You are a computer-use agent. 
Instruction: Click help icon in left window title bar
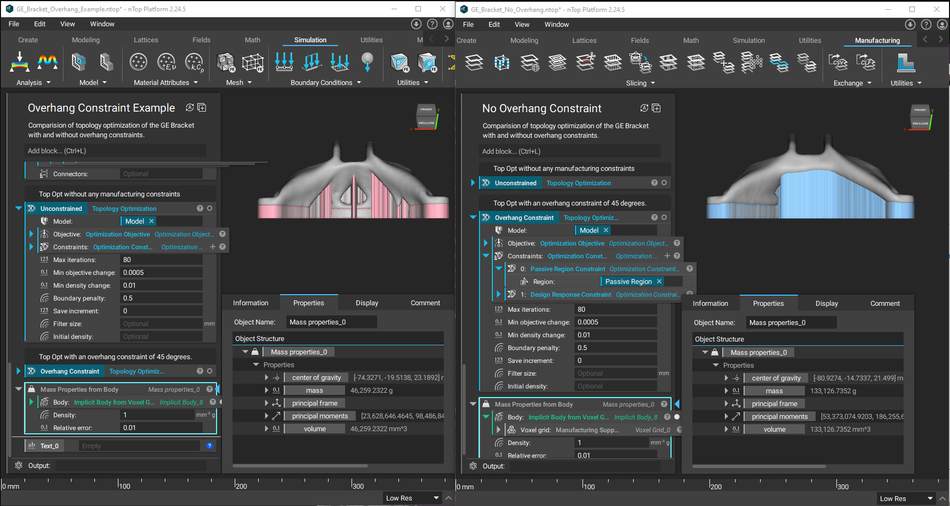(x=431, y=23)
